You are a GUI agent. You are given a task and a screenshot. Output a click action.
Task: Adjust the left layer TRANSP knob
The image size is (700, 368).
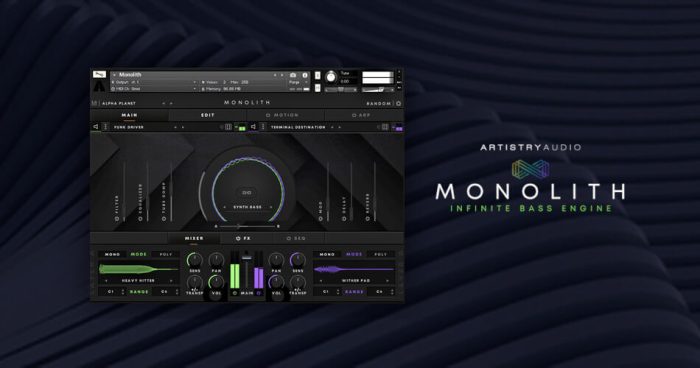tap(194, 282)
